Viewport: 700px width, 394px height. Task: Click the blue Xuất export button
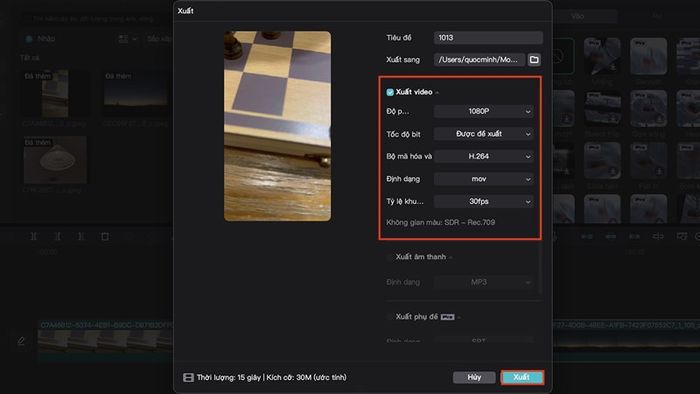pos(521,377)
